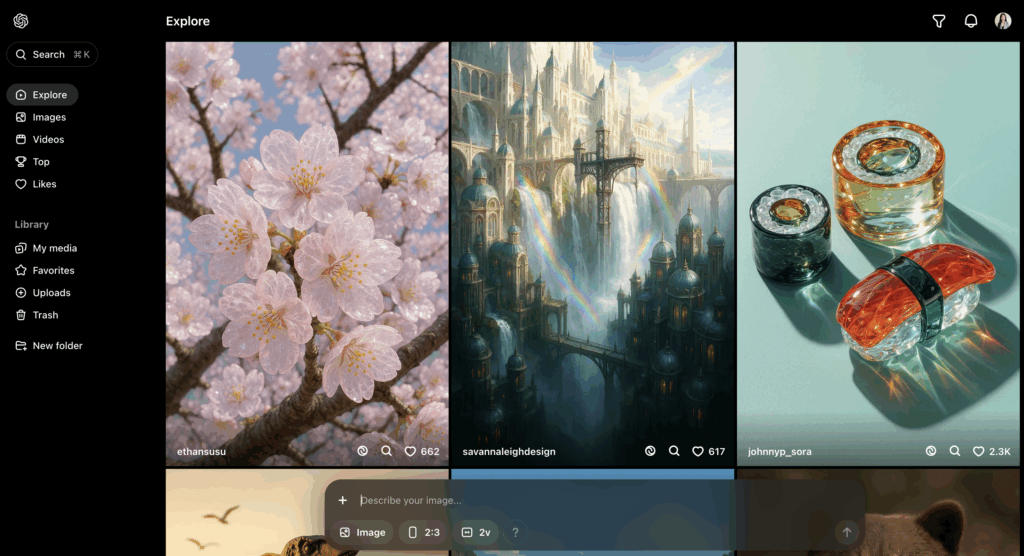Open Trash in the library

pyautogui.click(x=37, y=315)
